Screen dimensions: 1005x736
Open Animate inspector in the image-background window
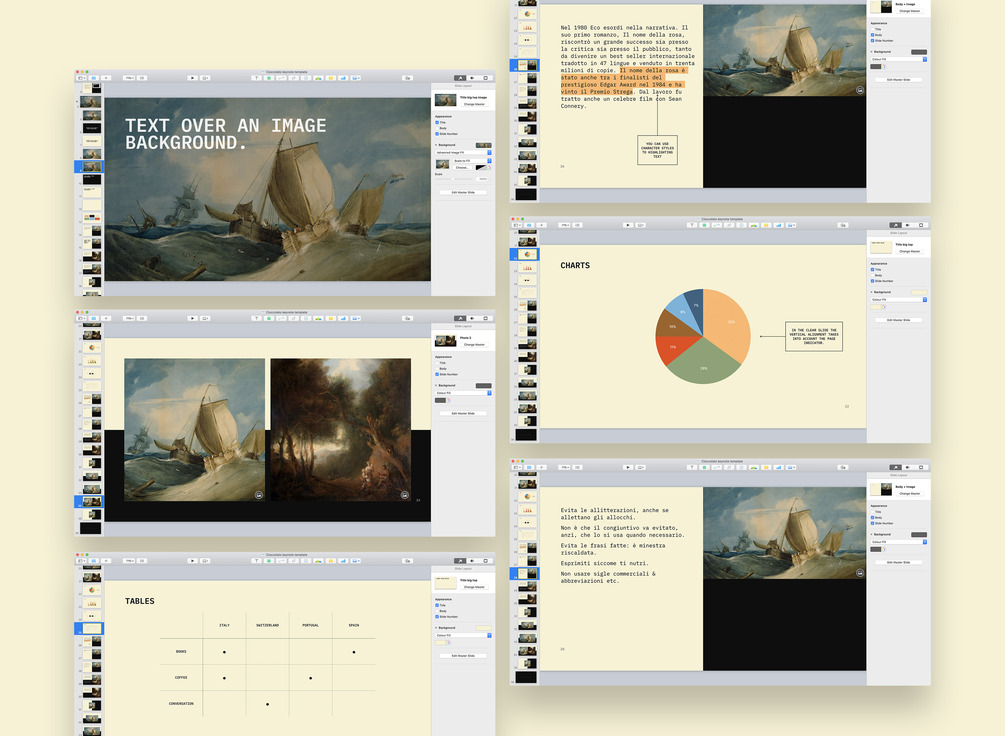(x=472, y=78)
